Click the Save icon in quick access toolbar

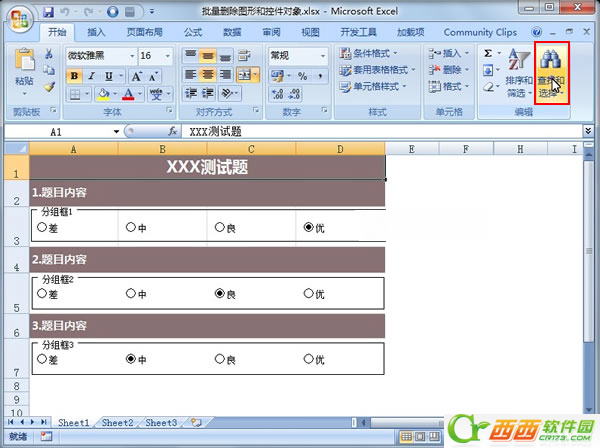click(49, 12)
